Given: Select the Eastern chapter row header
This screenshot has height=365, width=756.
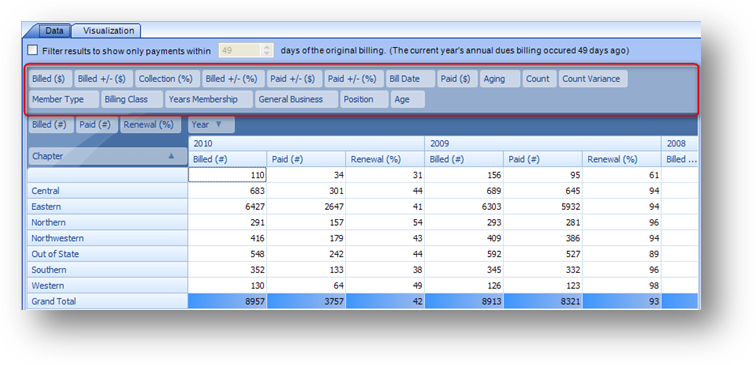Looking at the screenshot, I should tap(108, 207).
